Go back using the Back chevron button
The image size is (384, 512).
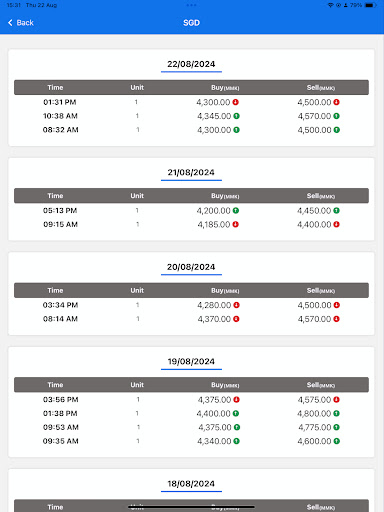pos(20,23)
